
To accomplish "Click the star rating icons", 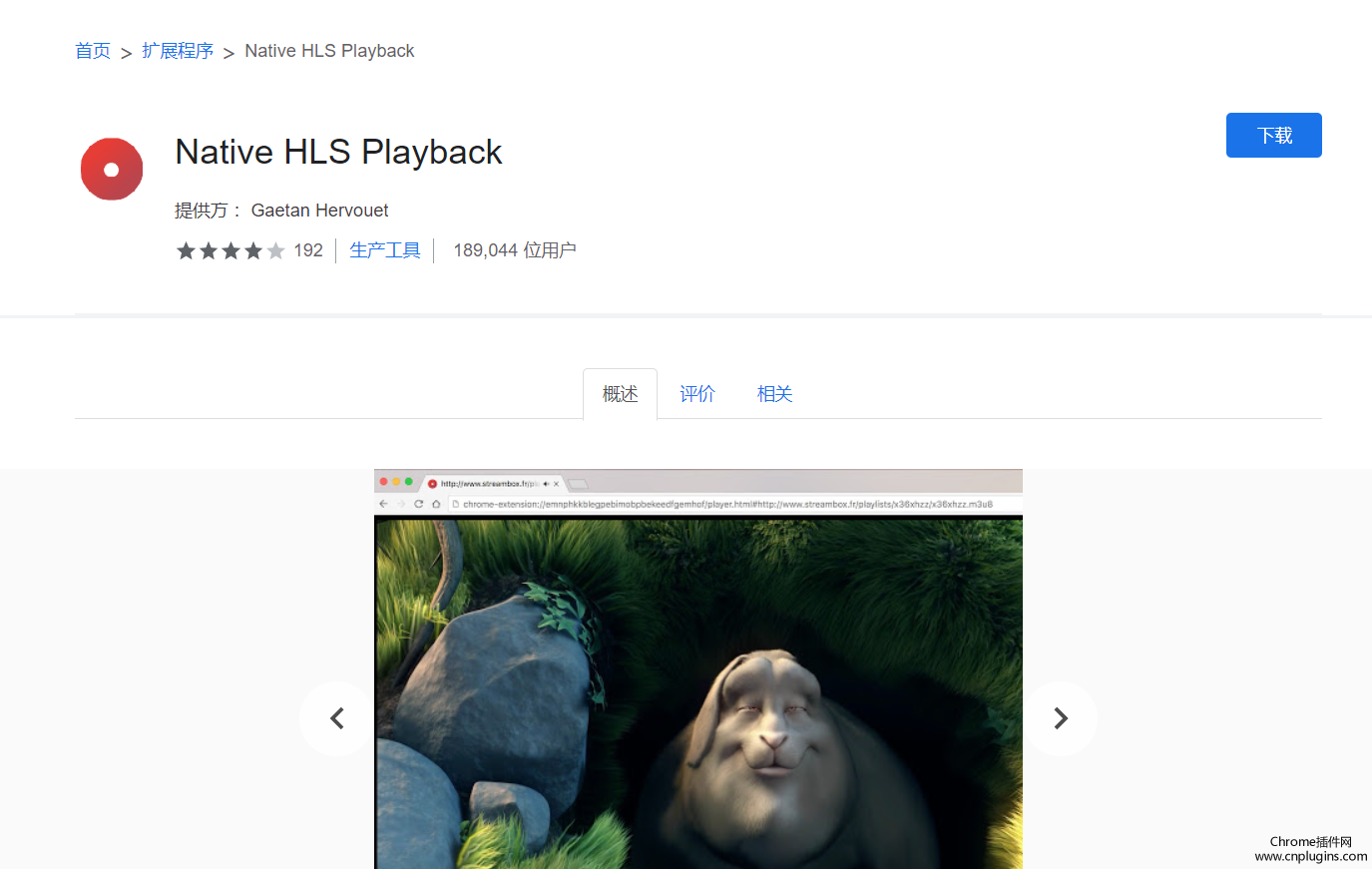I will pos(230,250).
